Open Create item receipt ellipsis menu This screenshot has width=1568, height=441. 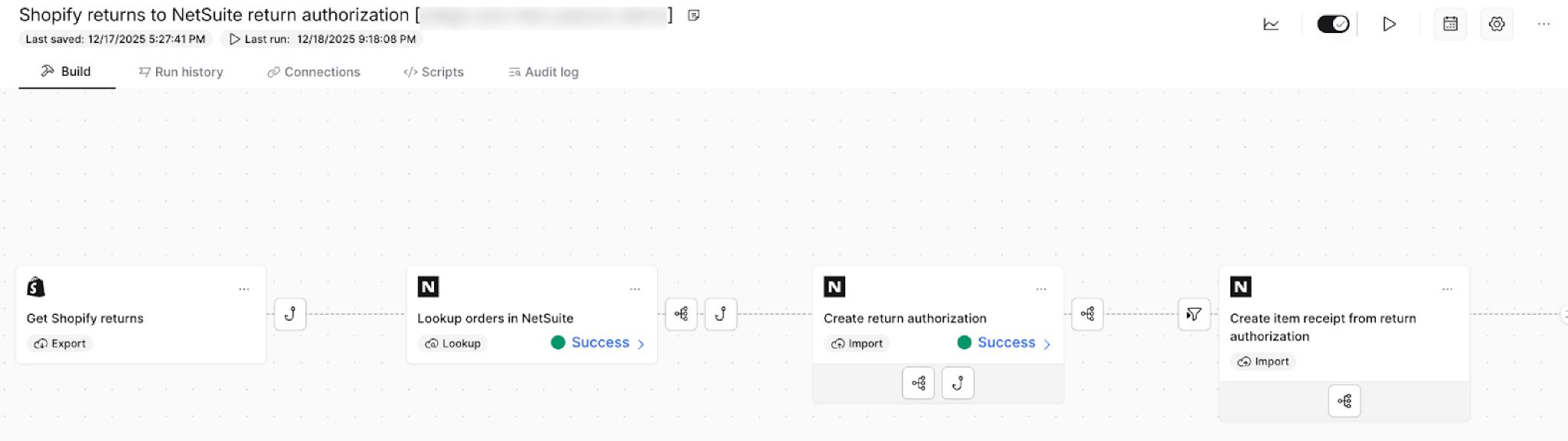tap(1447, 289)
